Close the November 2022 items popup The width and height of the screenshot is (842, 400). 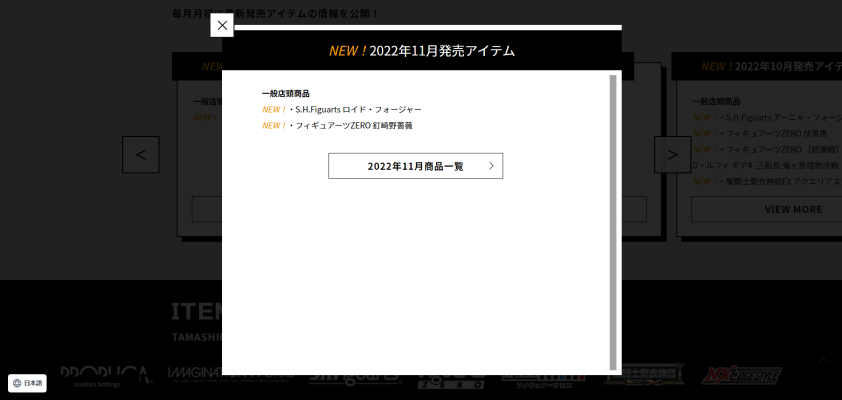[x=222, y=25]
